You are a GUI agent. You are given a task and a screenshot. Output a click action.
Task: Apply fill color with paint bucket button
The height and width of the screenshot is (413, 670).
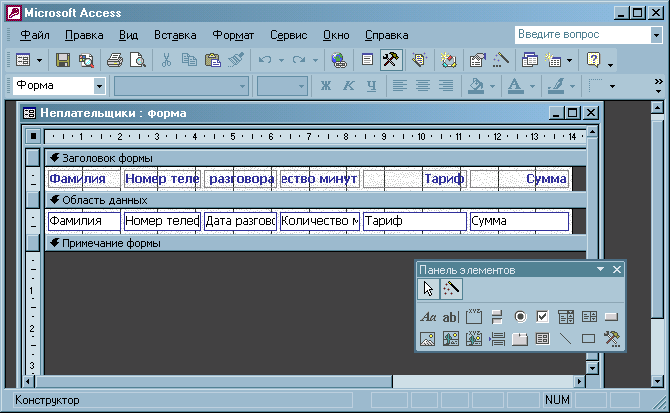point(476,86)
